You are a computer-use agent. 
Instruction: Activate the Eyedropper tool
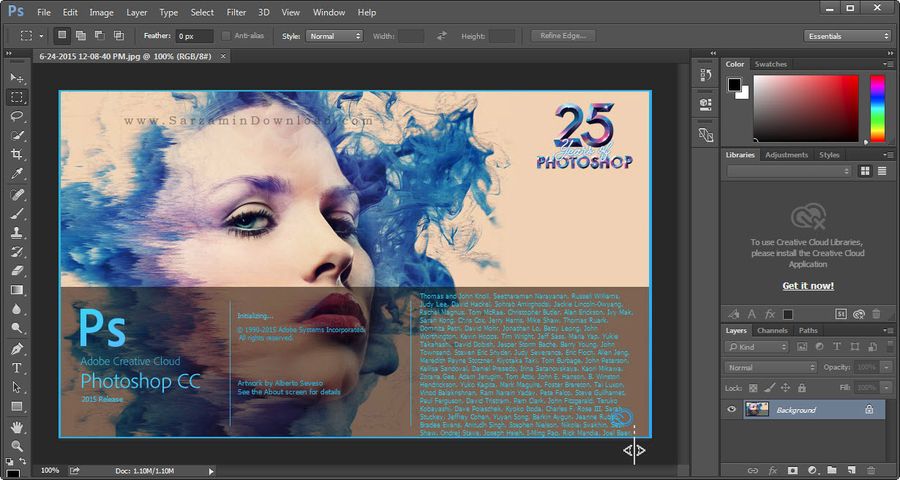tap(17, 173)
